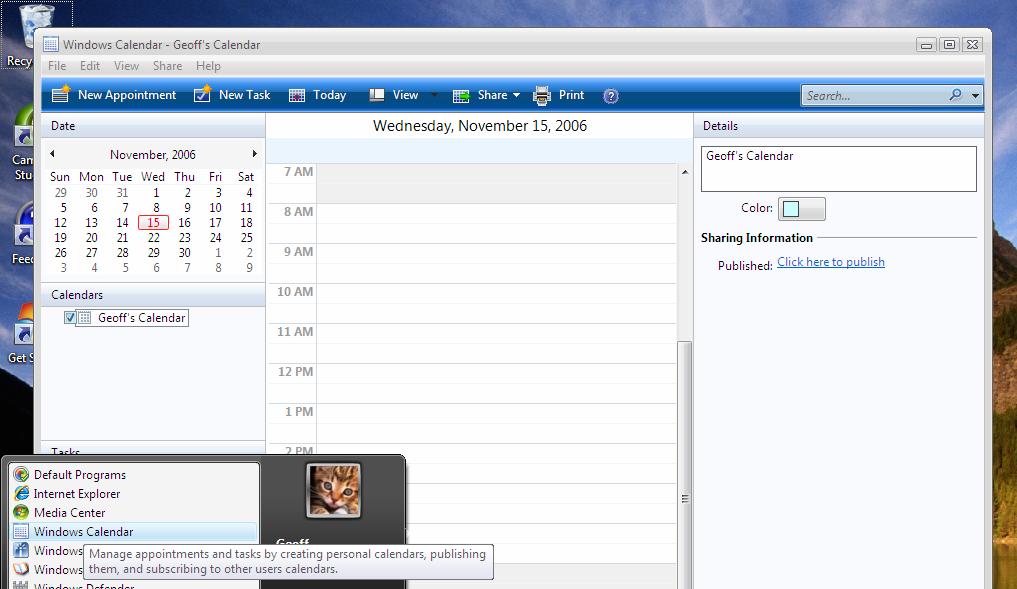The image size is (1017, 589).
Task: Select Windows Calendar in the Start menu
Action: click(x=134, y=531)
